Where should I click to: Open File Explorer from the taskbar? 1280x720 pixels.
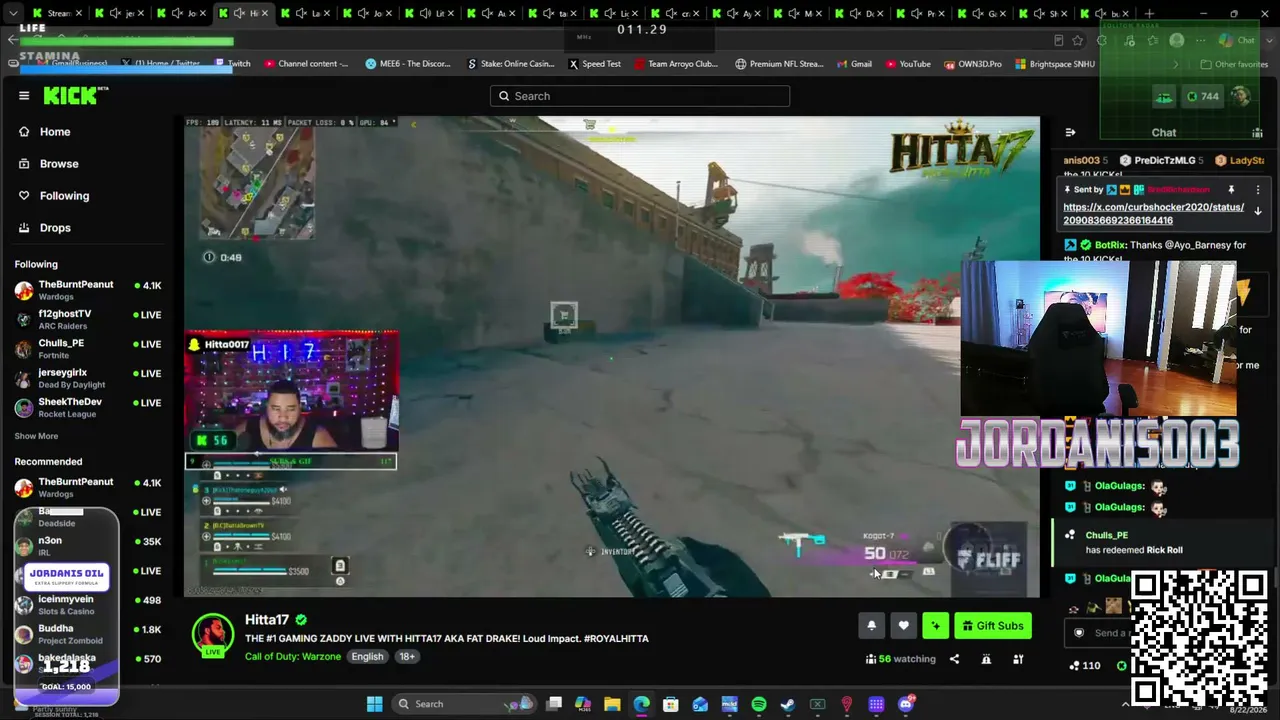click(612, 704)
